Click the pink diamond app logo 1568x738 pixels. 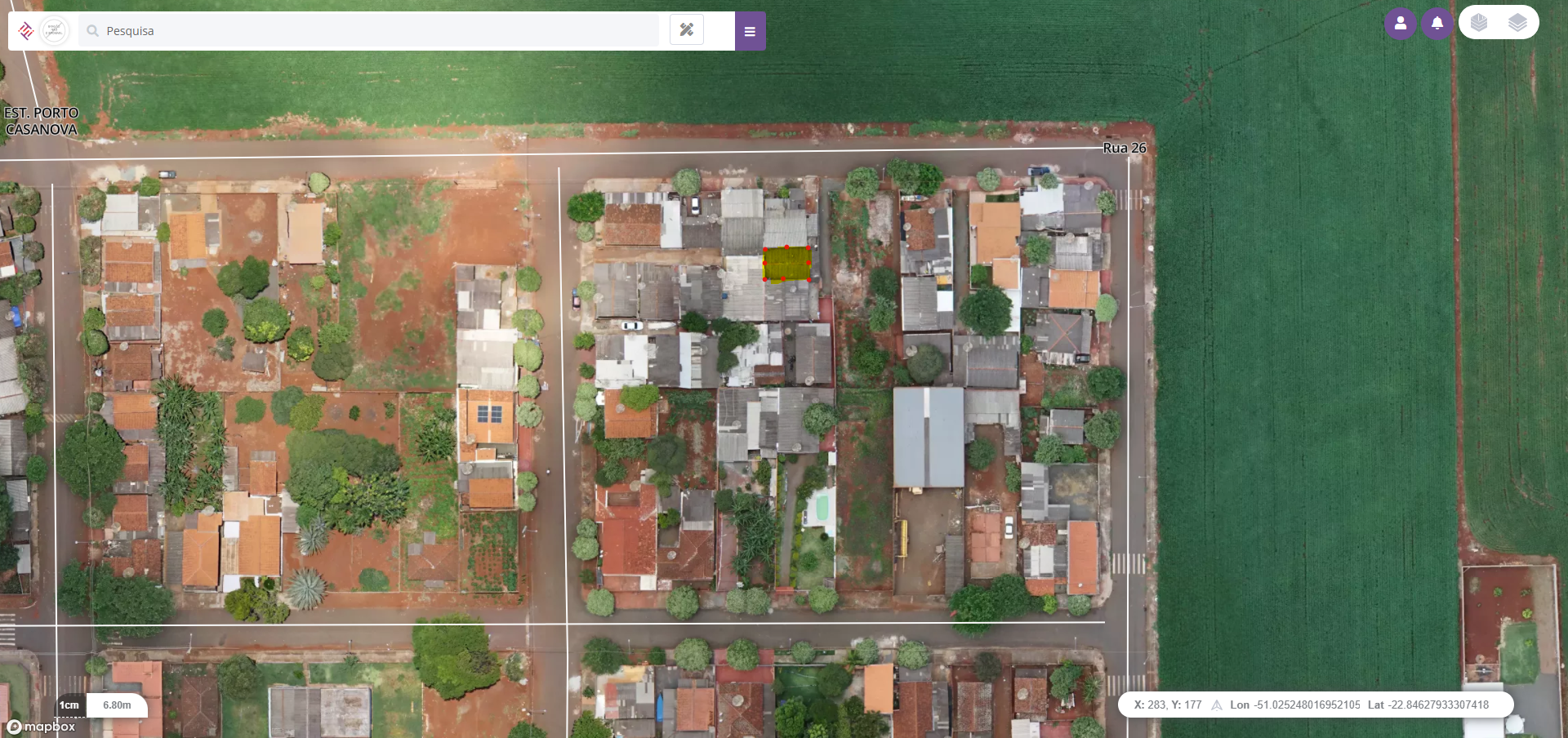(x=25, y=31)
